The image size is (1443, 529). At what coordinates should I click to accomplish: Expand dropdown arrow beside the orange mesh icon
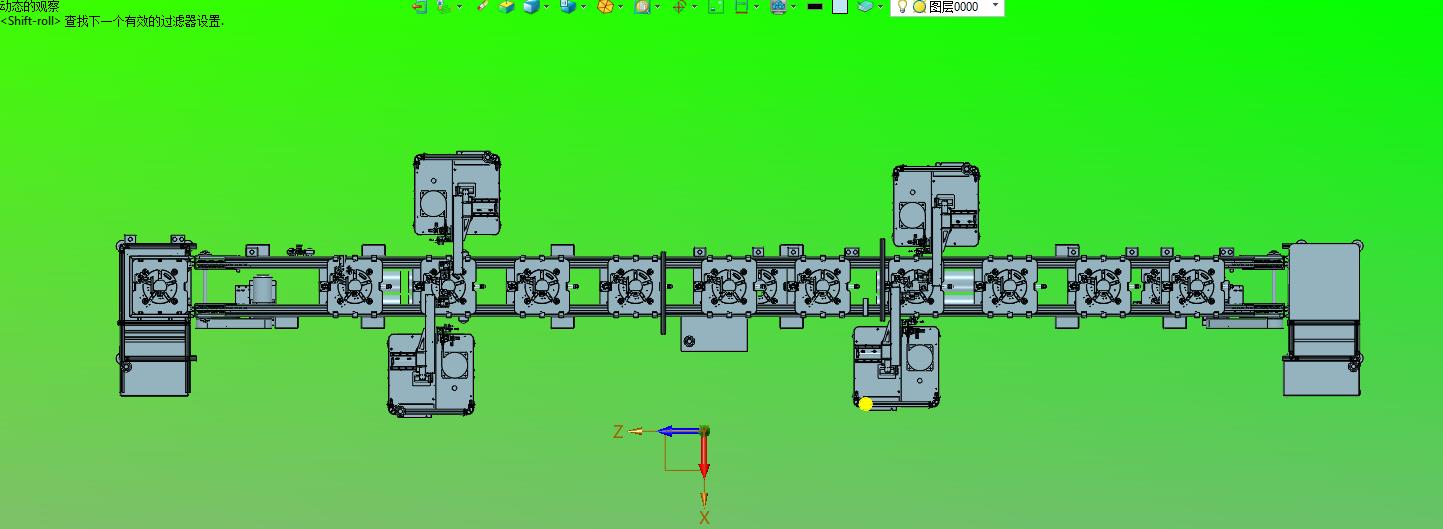coord(621,6)
